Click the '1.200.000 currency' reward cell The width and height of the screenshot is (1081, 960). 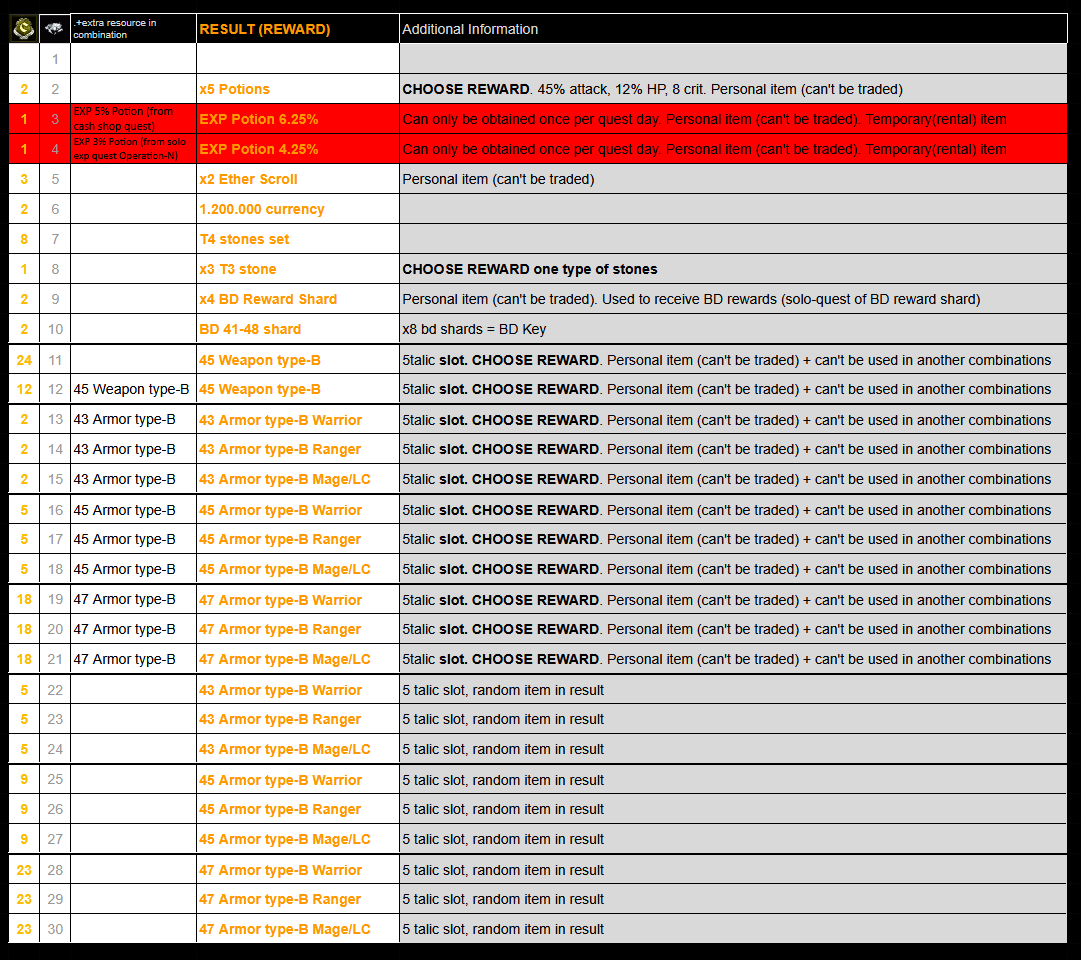[x=262, y=209]
